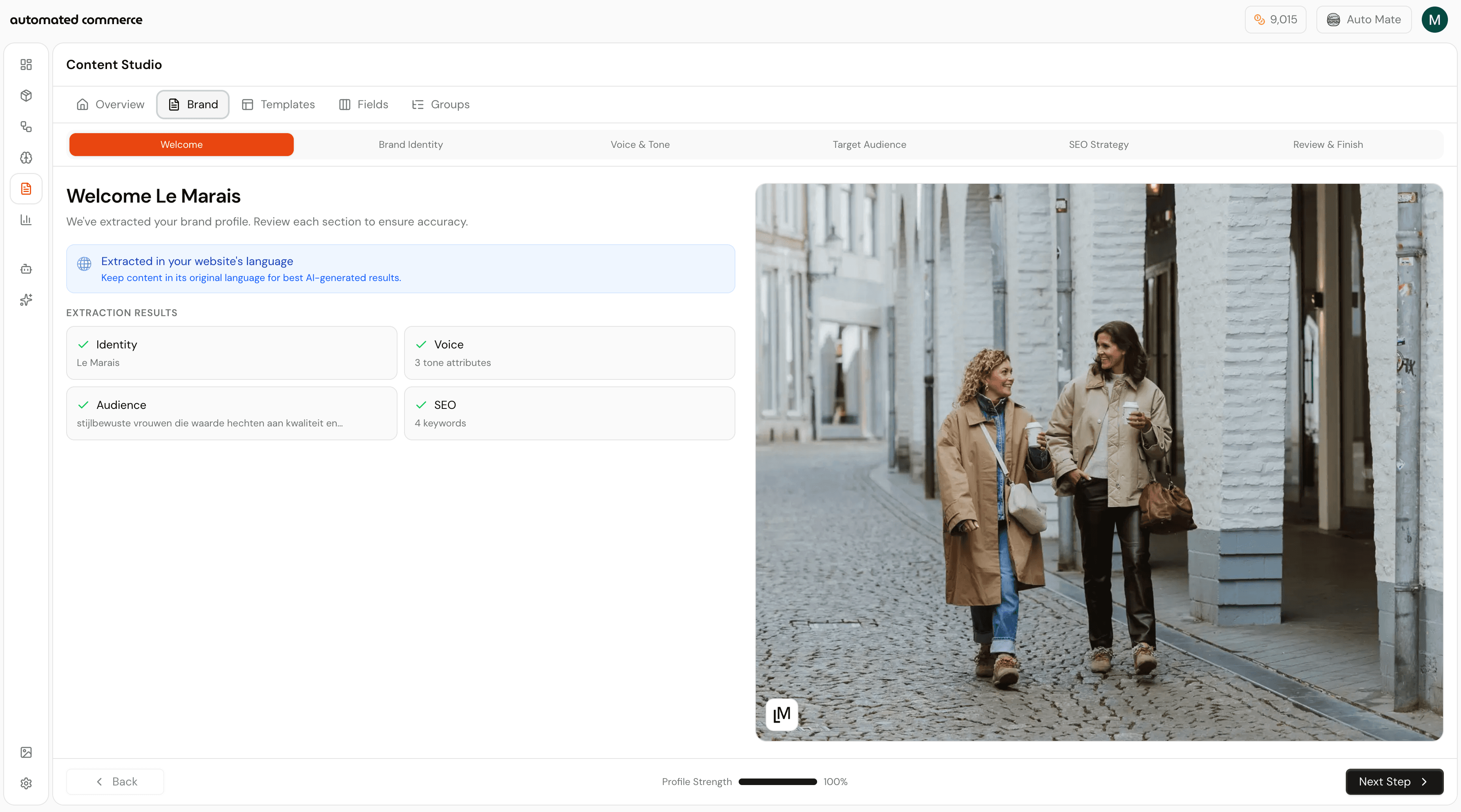This screenshot has height=812, width=1461.
Task: Open the sparkles AI icon in sidebar
Action: tap(26, 300)
